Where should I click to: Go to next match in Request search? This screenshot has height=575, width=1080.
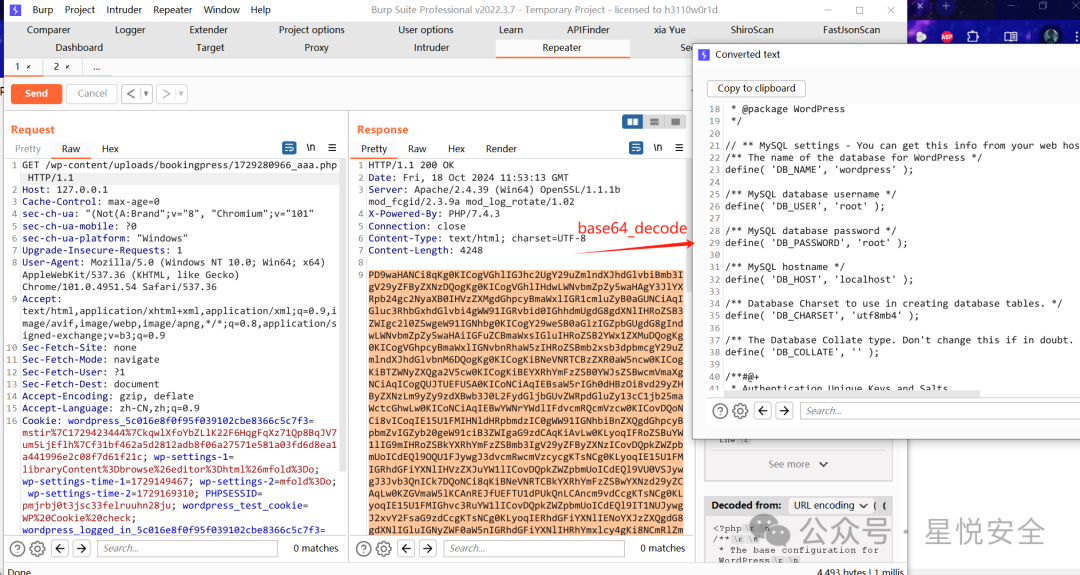click(81, 548)
